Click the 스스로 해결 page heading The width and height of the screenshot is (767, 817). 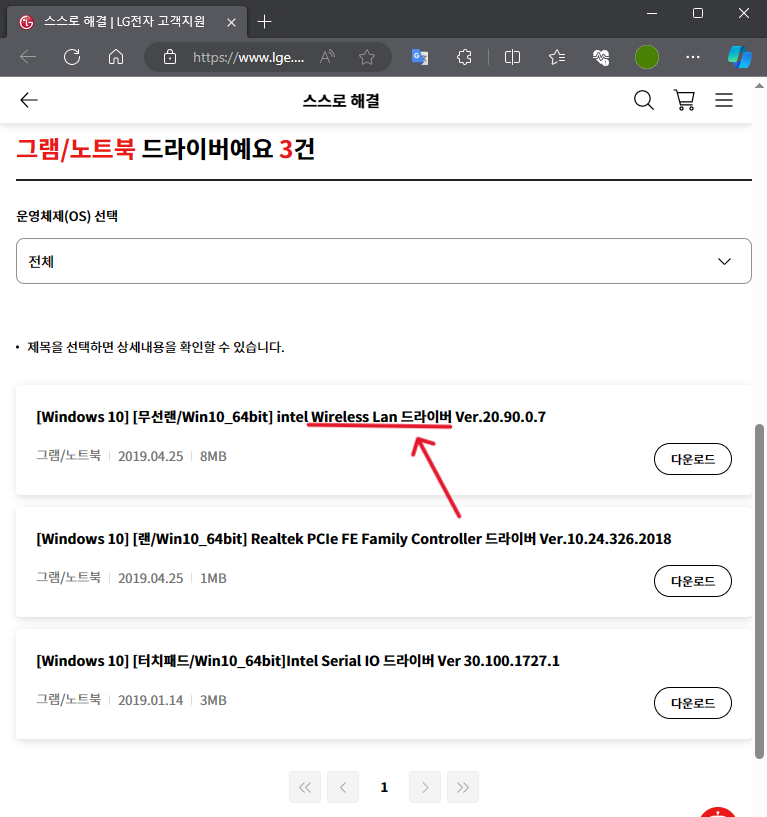(341, 101)
